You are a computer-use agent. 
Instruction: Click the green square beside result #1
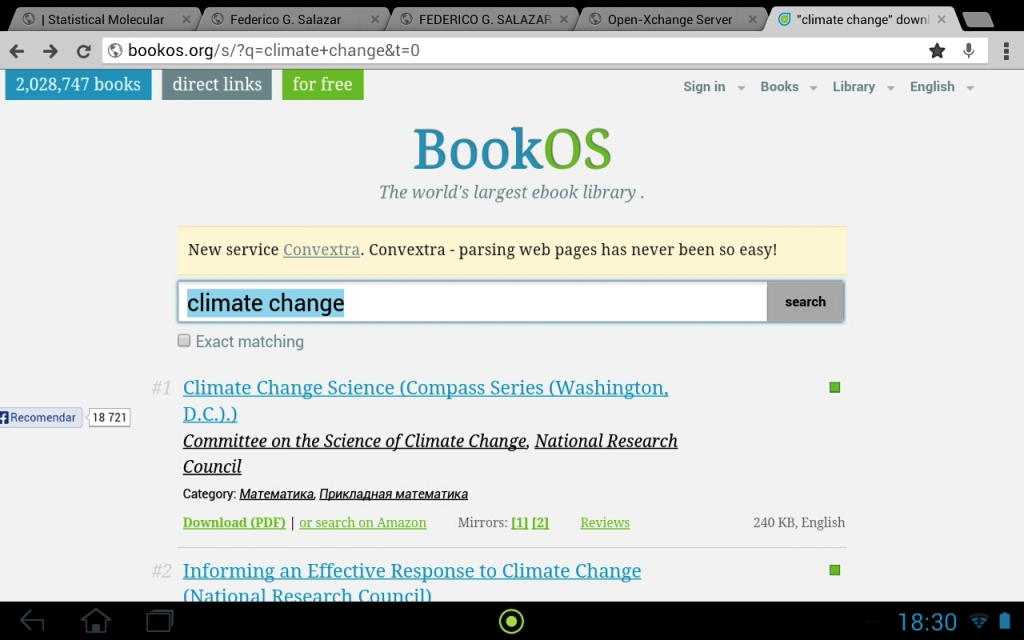pyautogui.click(x=835, y=387)
